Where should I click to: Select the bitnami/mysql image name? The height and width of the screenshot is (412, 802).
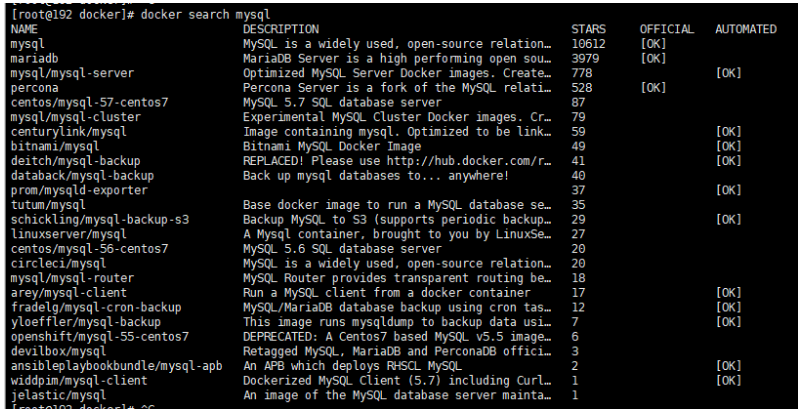pos(55,146)
